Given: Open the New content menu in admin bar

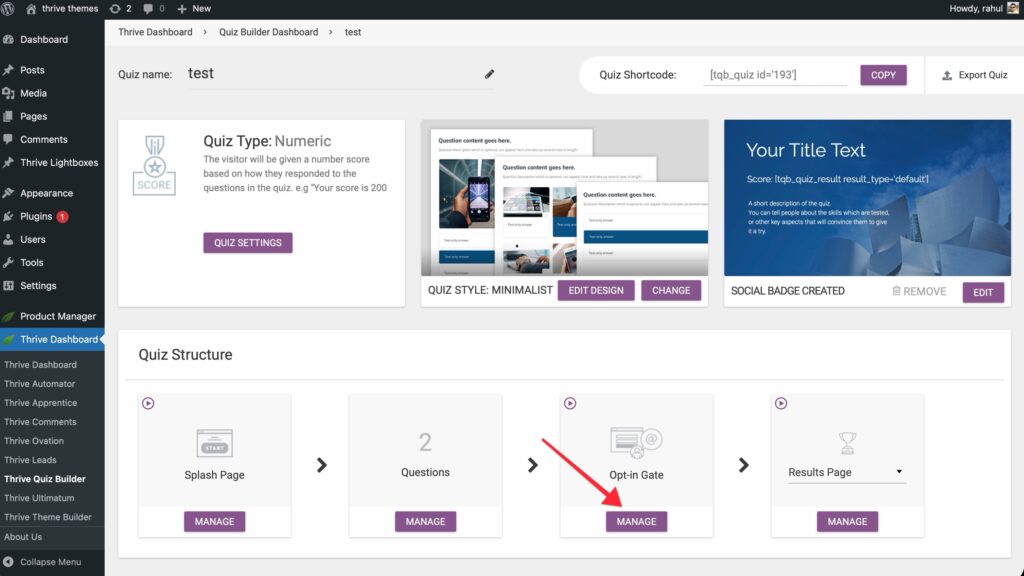Looking at the screenshot, I should [x=194, y=8].
